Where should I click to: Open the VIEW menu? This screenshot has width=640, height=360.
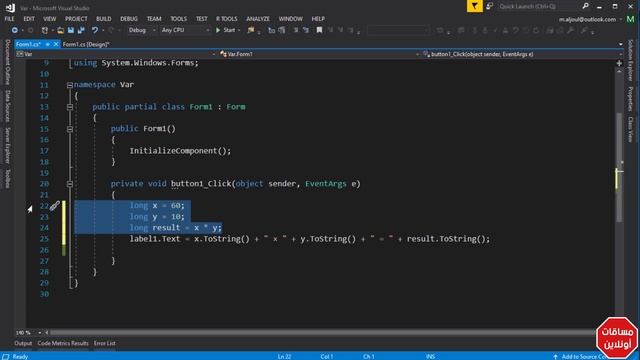pyautogui.click(x=50, y=19)
